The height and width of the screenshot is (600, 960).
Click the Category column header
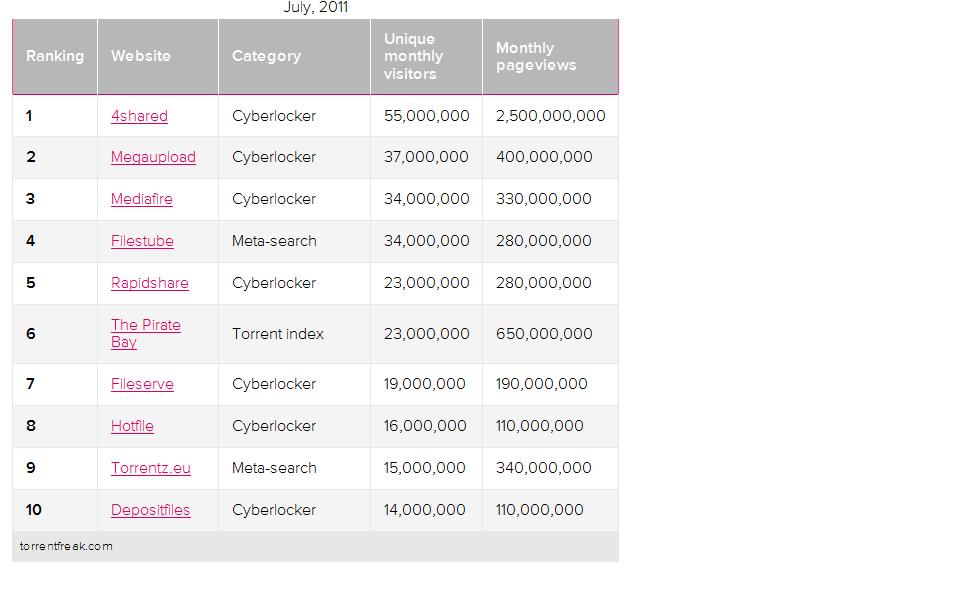click(x=266, y=56)
